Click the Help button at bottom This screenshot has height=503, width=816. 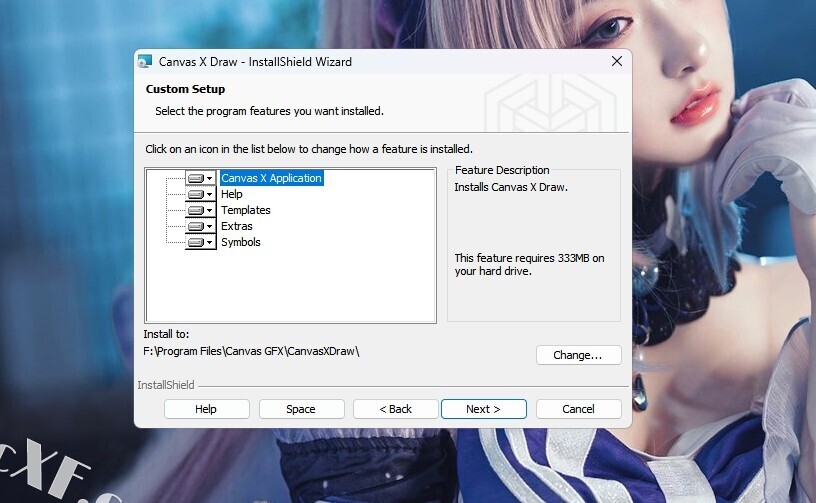click(x=206, y=409)
